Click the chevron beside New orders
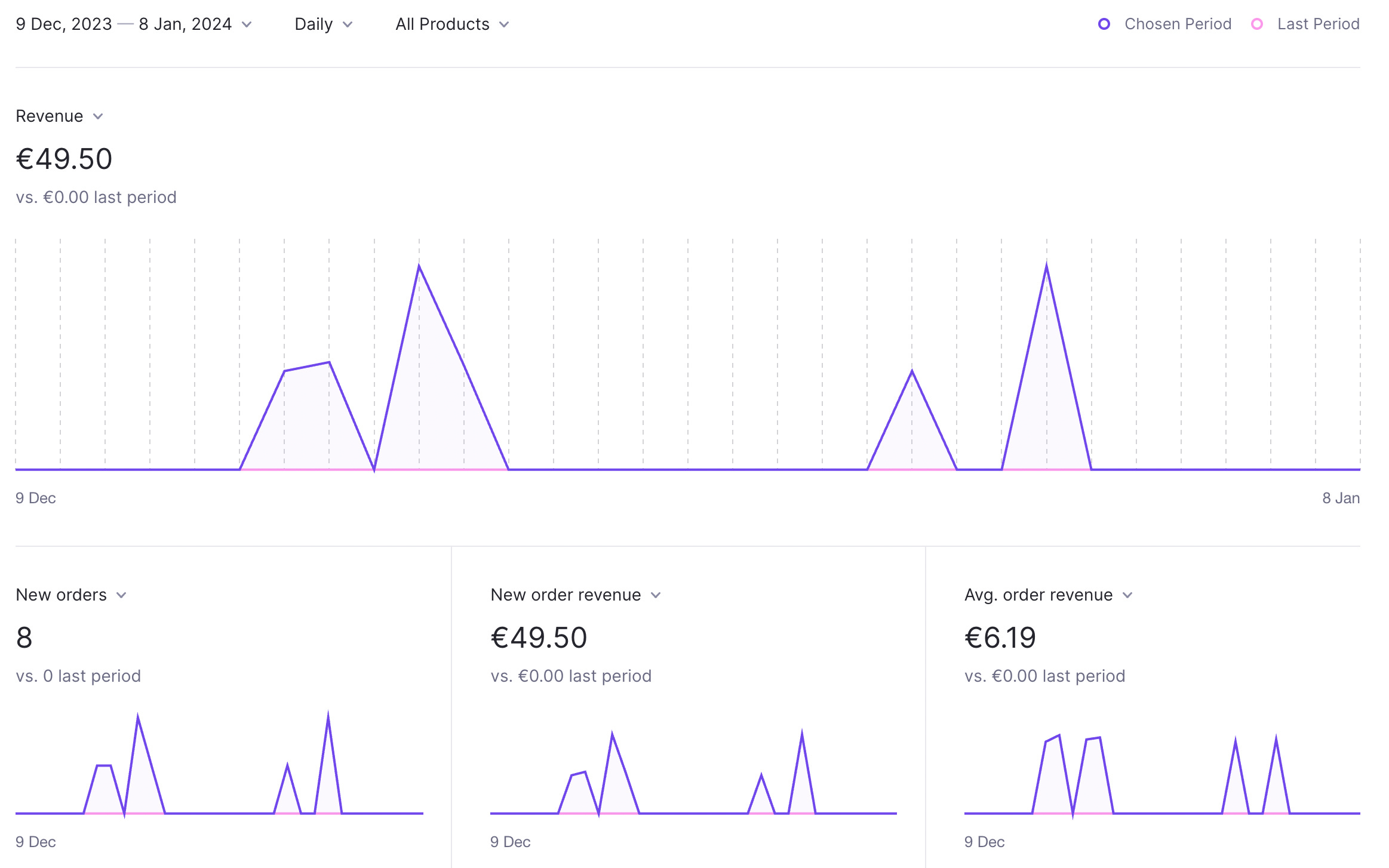 click(x=121, y=595)
